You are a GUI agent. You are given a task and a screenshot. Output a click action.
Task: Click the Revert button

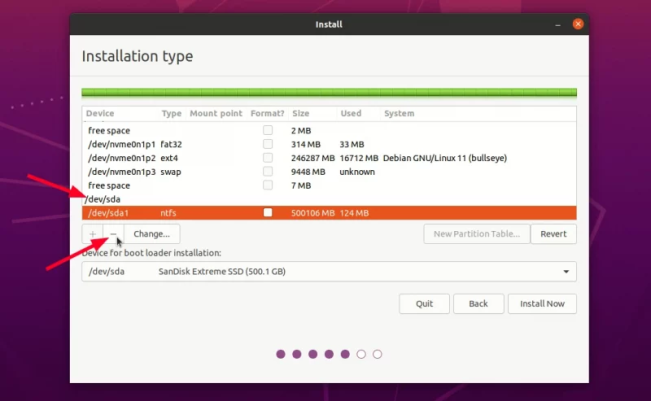click(553, 234)
